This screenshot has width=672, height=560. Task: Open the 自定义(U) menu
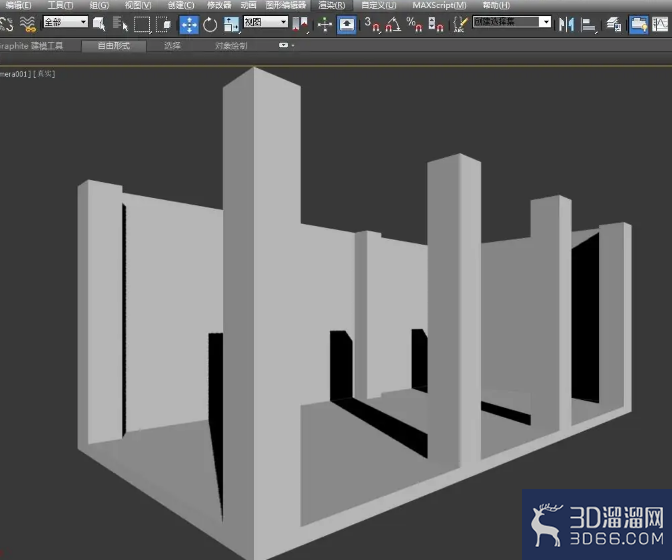(x=378, y=6)
